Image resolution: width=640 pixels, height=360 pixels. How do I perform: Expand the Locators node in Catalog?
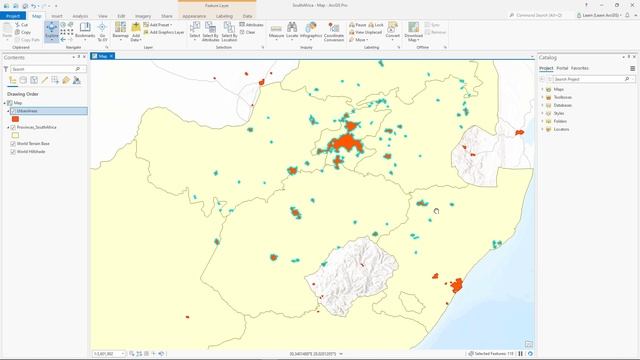coord(542,129)
